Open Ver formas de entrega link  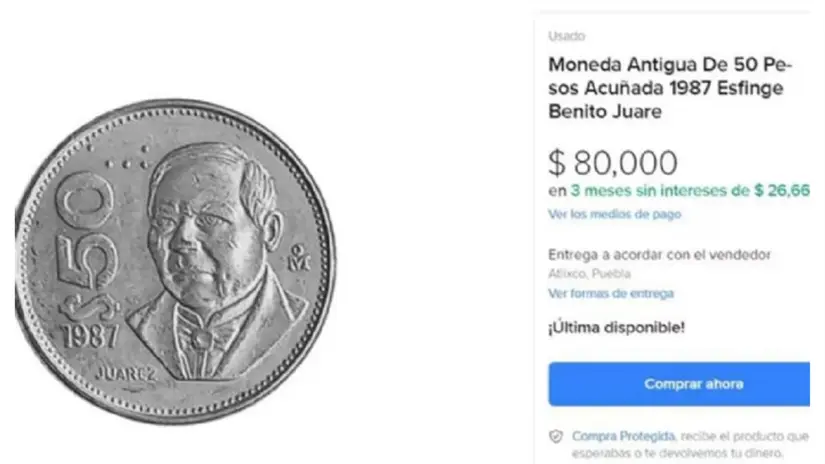click(611, 293)
